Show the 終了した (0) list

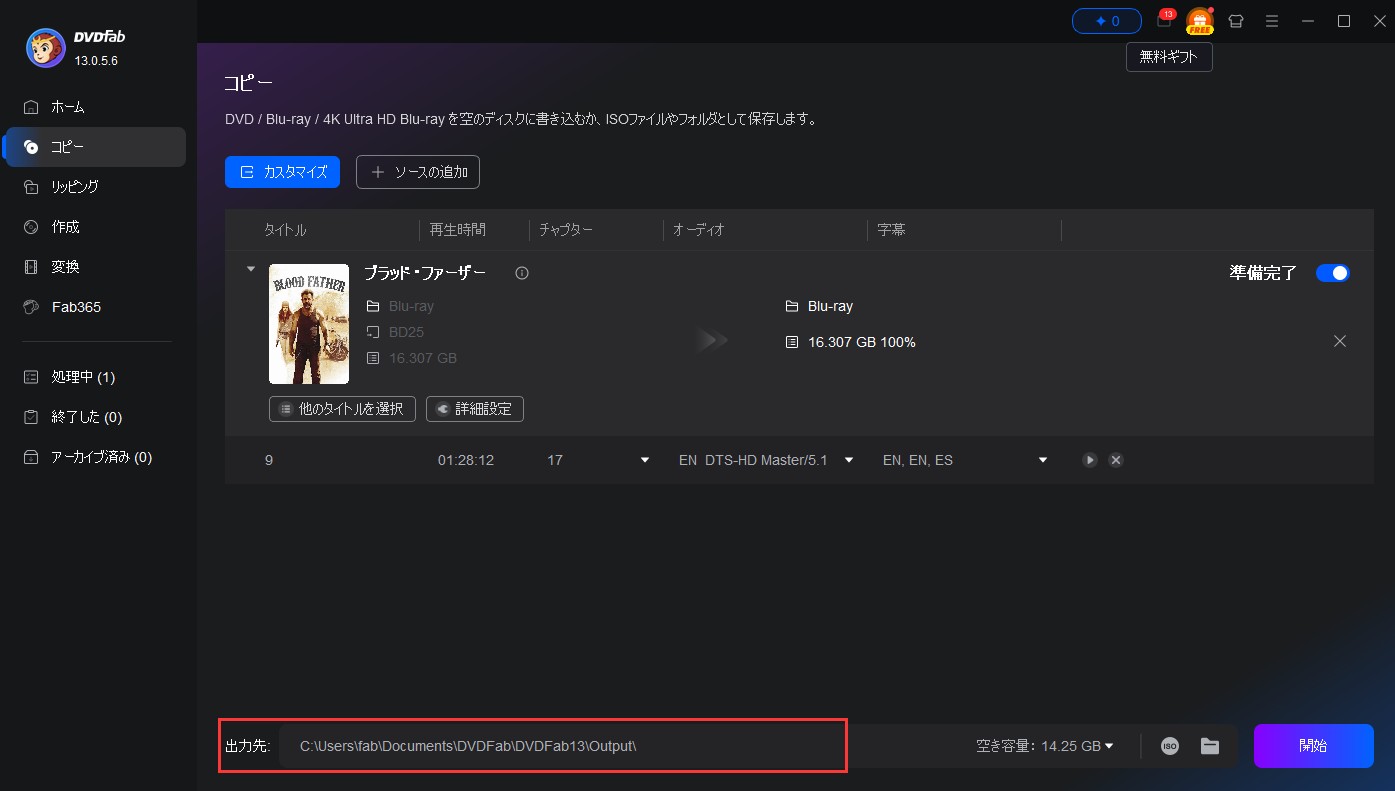pos(95,417)
